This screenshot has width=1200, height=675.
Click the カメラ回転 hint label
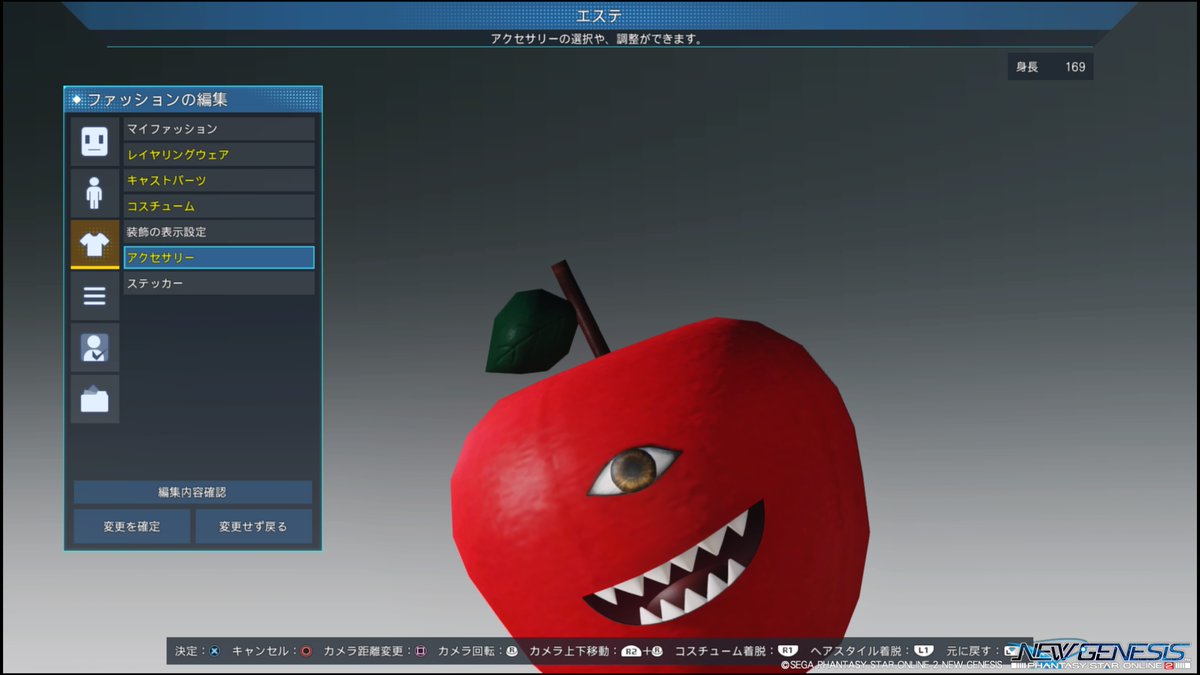tap(467, 651)
